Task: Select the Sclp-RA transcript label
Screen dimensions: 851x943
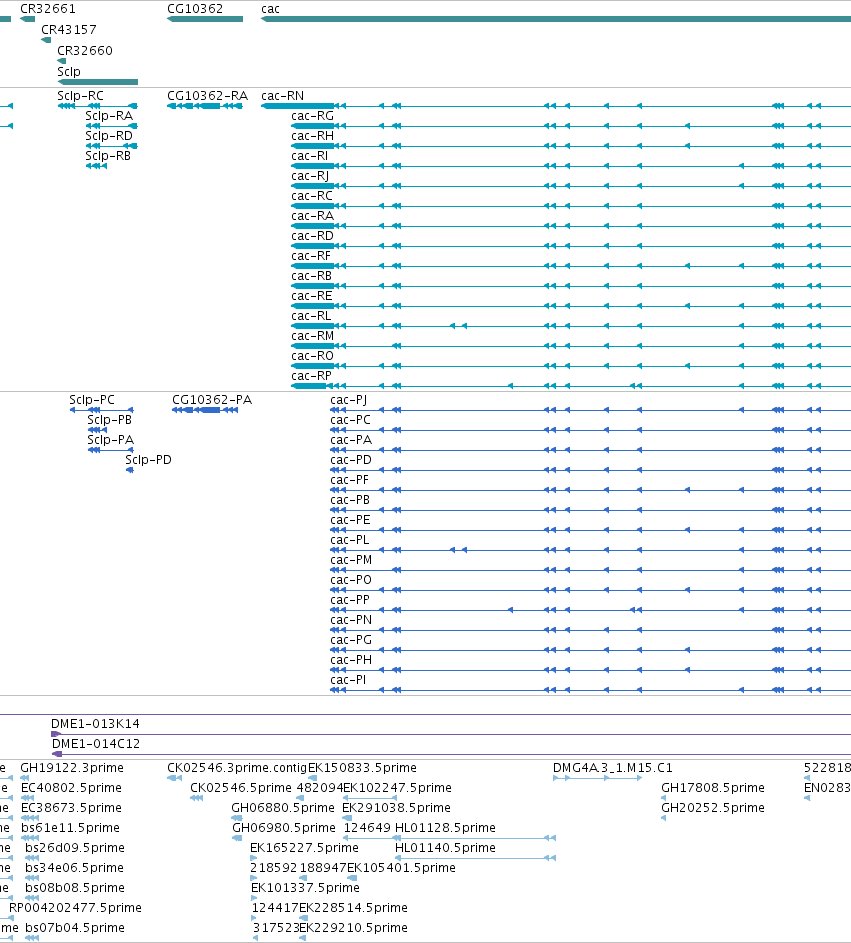Action: [x=109, y=116]
